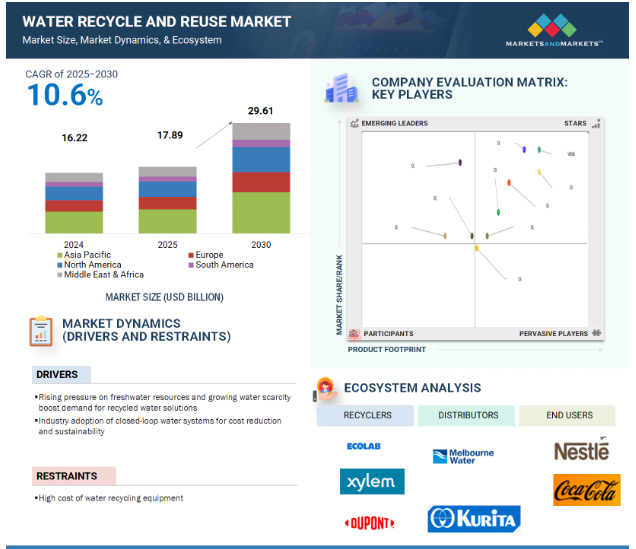The image size is (636, 549).
Task: Click the DuPont logo
Action: (x=370, y=523)
